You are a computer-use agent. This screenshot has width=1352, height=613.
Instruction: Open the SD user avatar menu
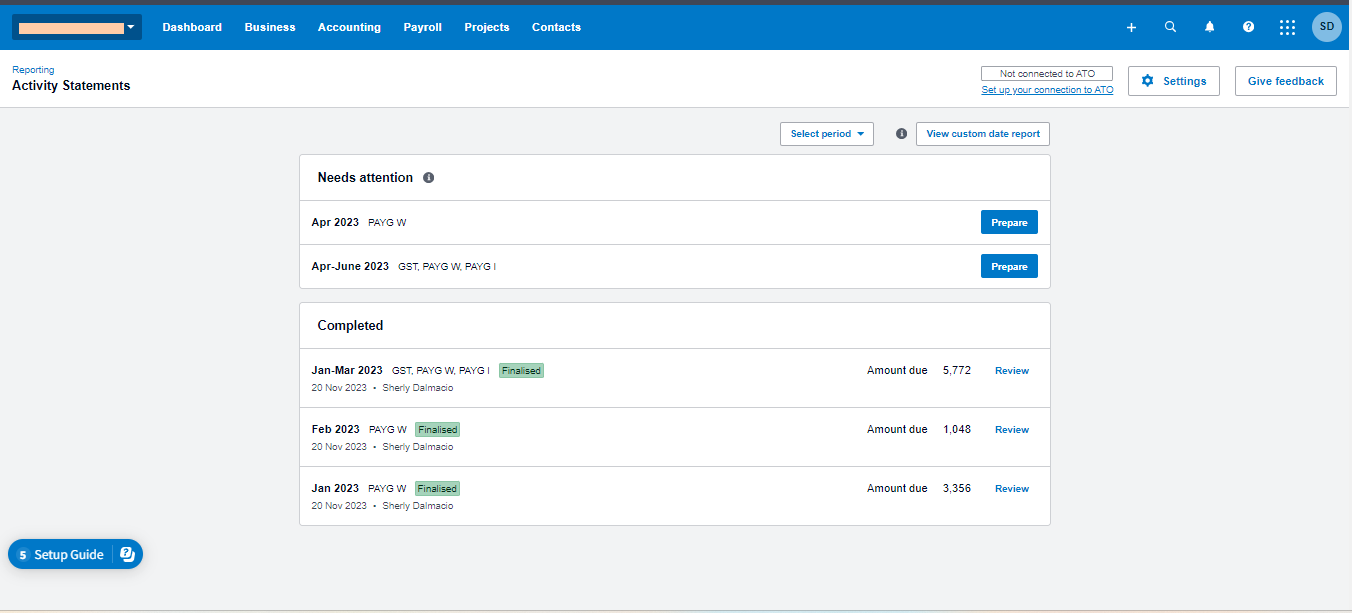click(1327, 27)
